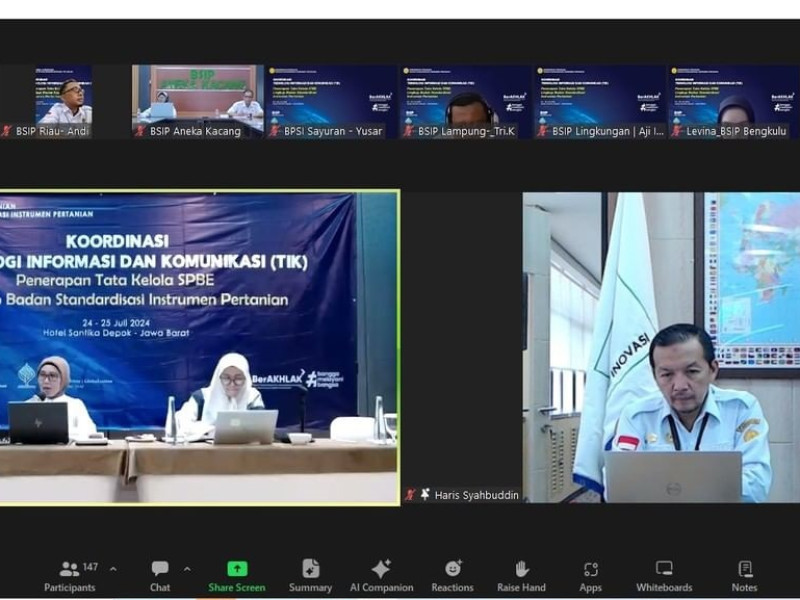Expand the Chat options arrow
Screen dimensions: 800x600
pos(187,569)
